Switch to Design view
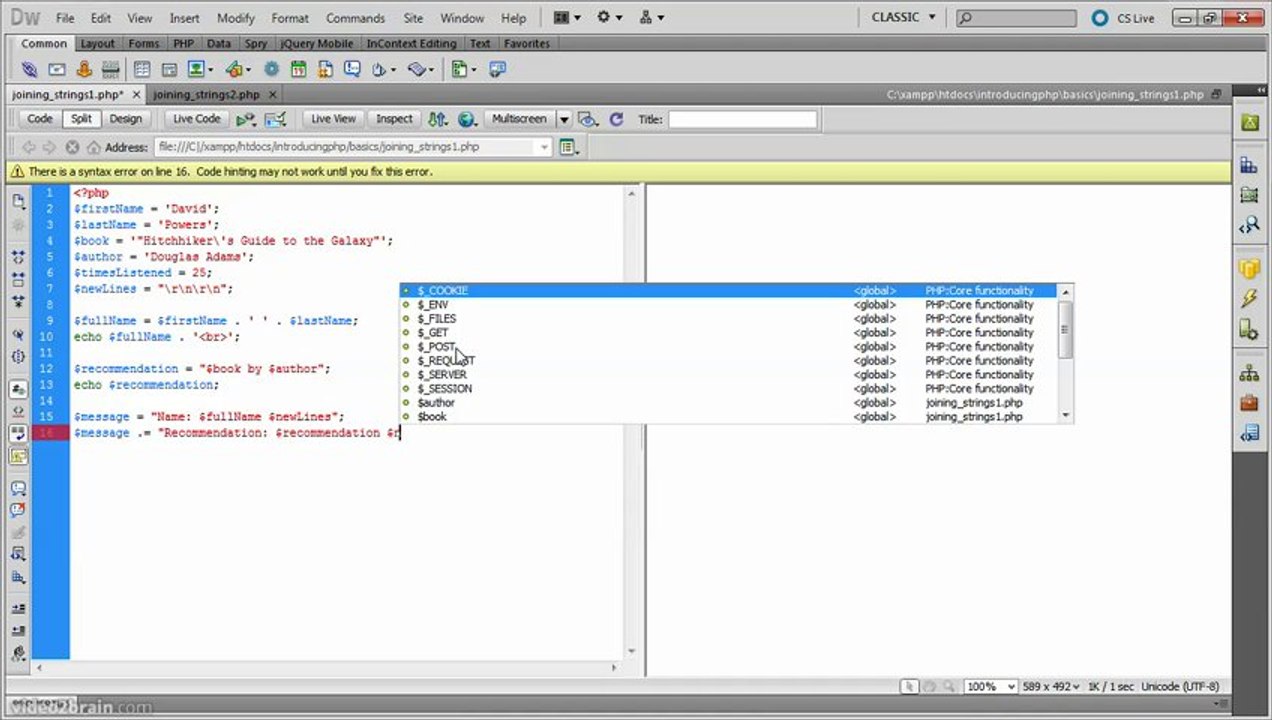This screenshot has width=1272, height=720. (x=126, y=119)
